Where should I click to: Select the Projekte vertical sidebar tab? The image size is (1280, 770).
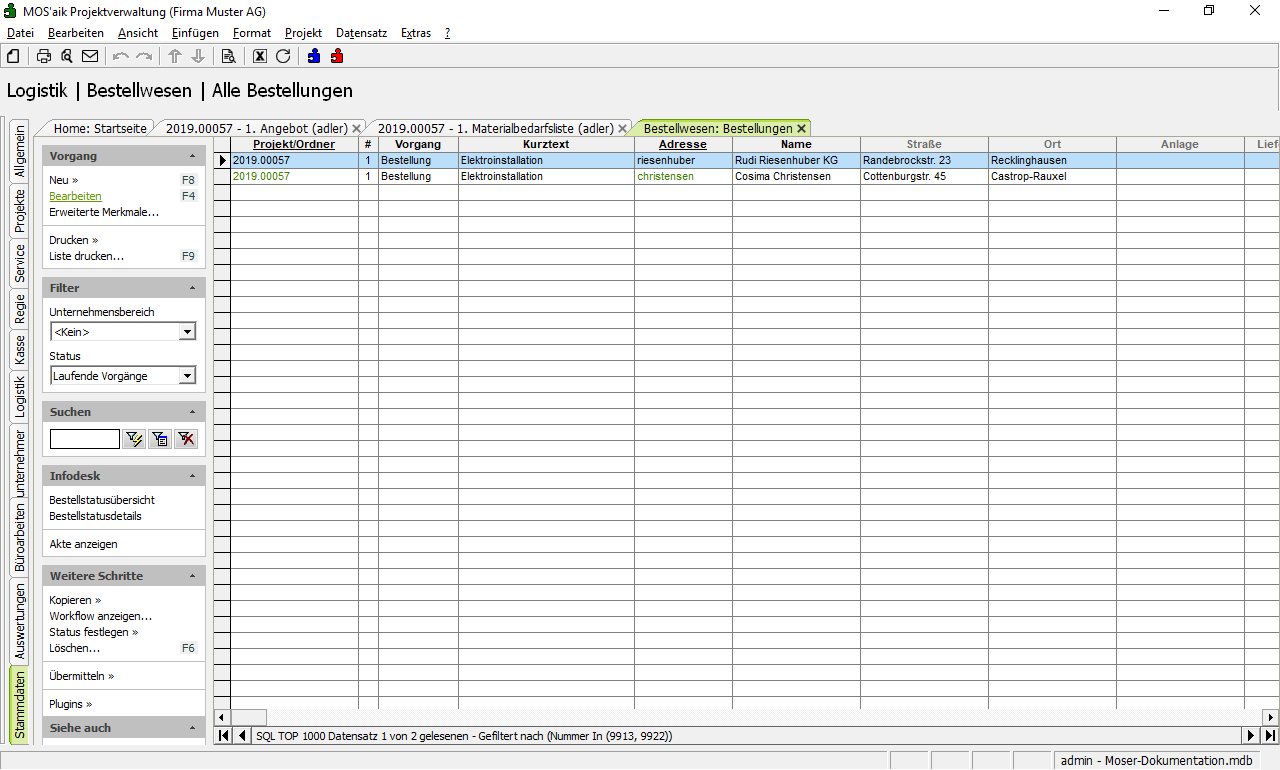point(19,211)
